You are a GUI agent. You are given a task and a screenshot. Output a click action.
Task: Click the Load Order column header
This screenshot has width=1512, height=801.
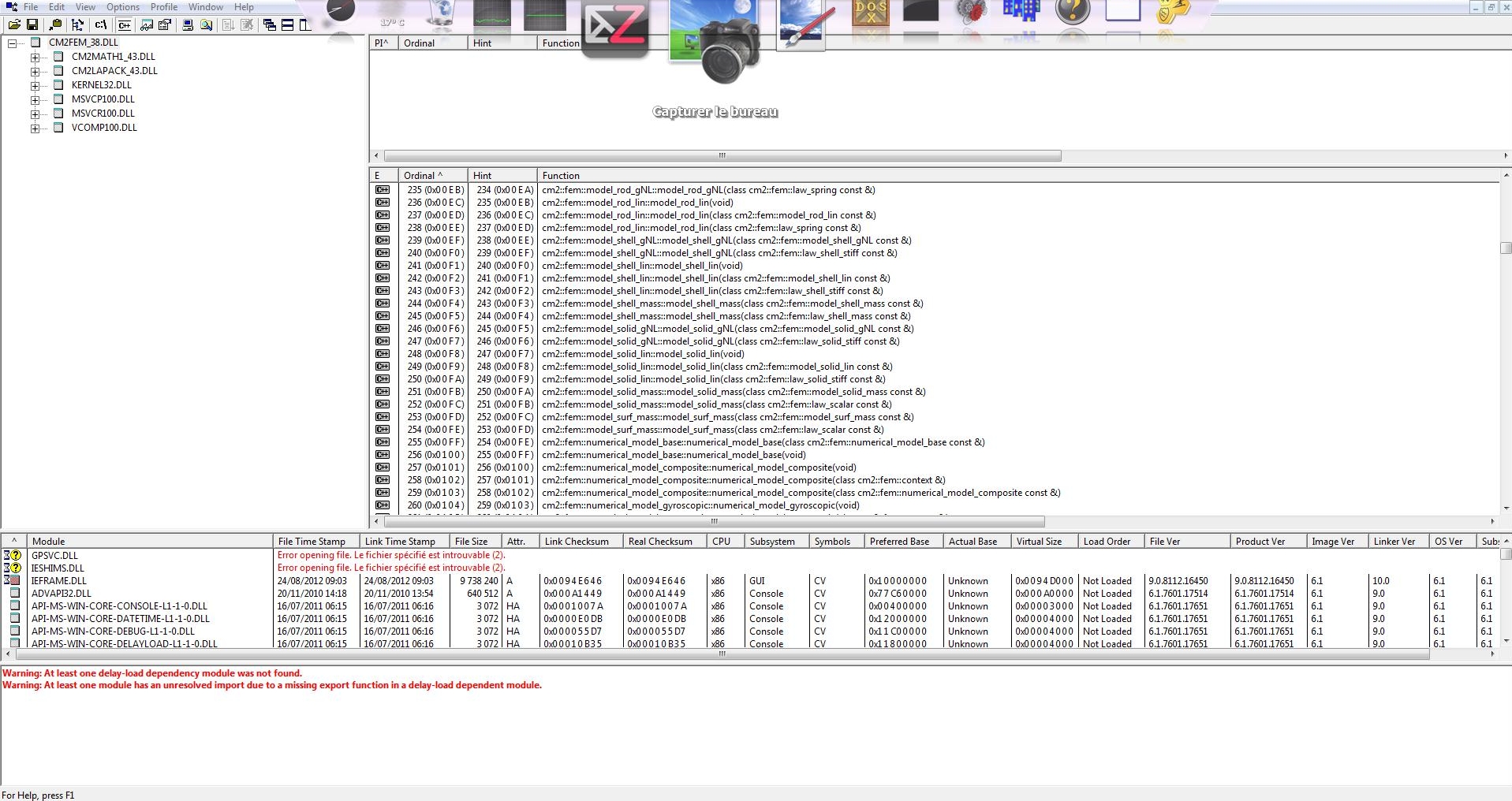coord(1111,541)
